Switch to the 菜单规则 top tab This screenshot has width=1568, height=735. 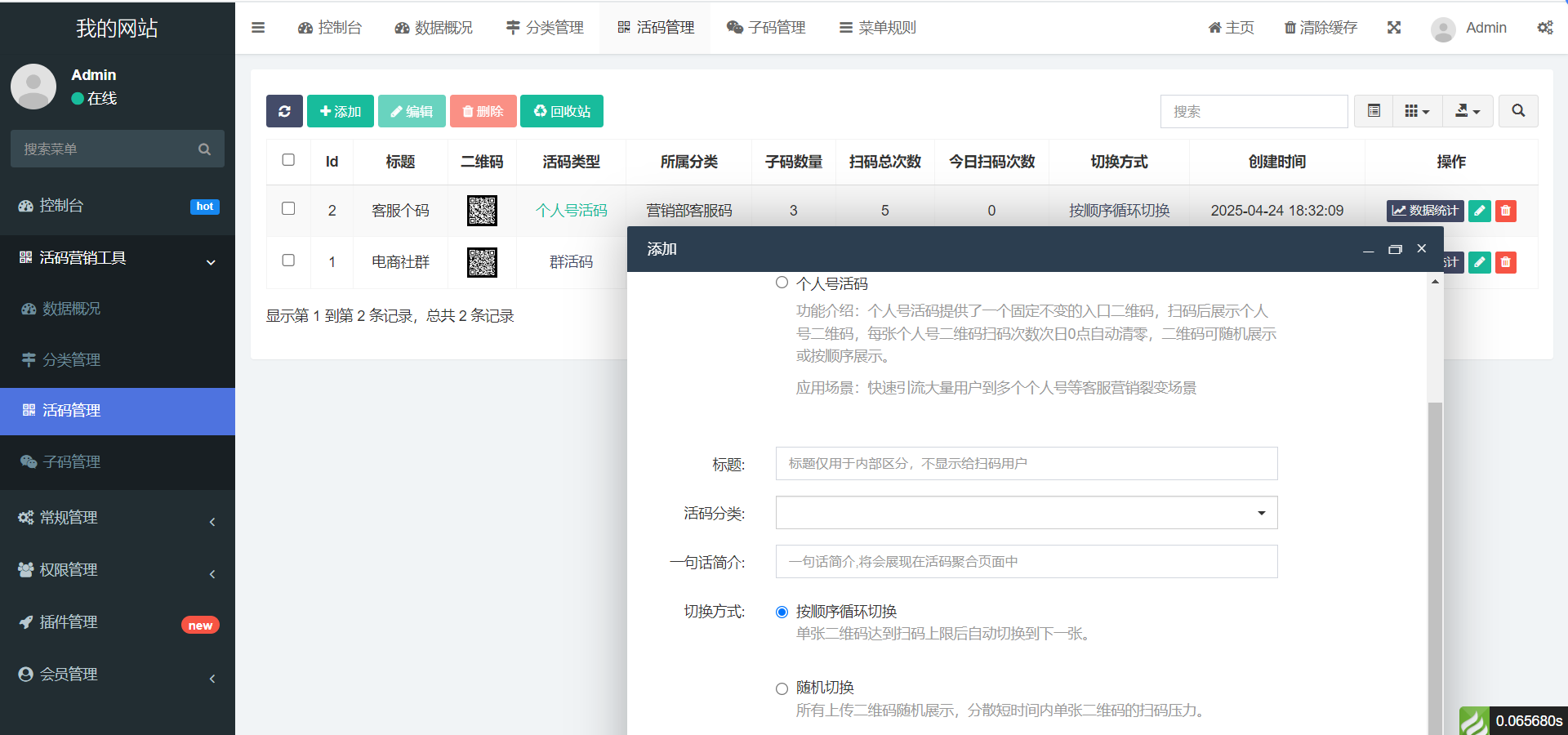(878, 28)
